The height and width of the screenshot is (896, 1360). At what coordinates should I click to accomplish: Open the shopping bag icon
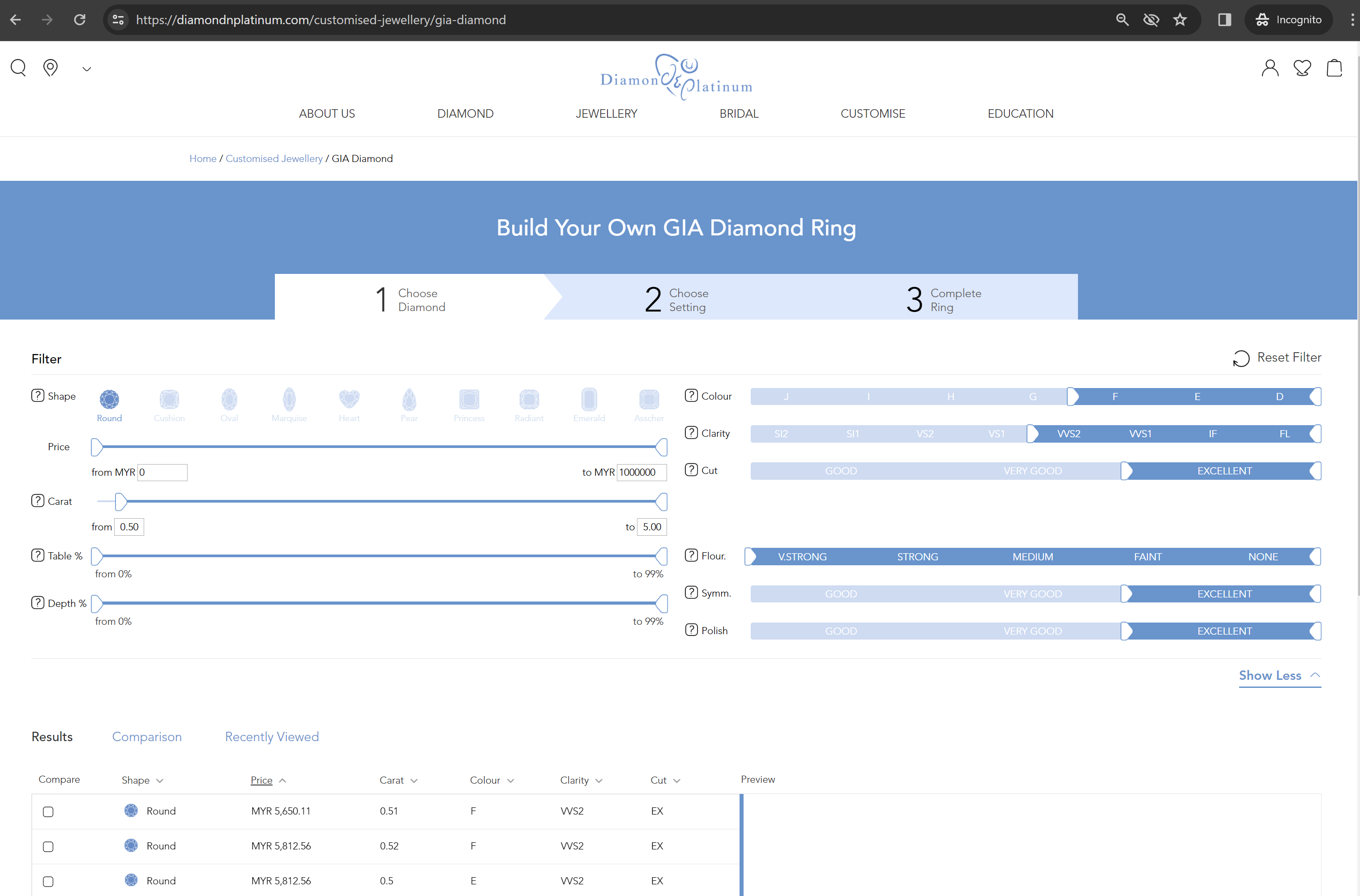click(1334, 68)
